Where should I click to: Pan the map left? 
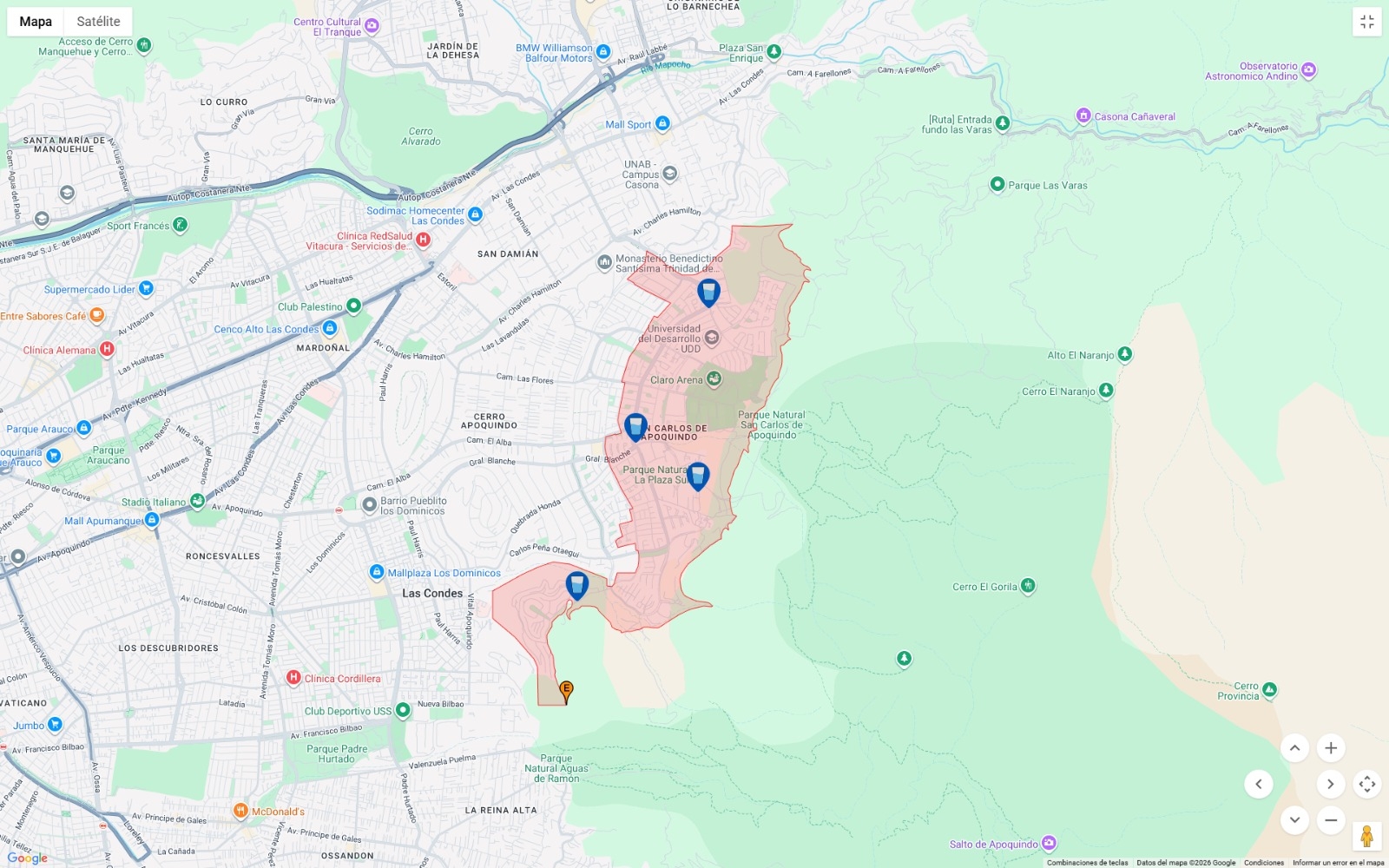tap(1258, 785)
